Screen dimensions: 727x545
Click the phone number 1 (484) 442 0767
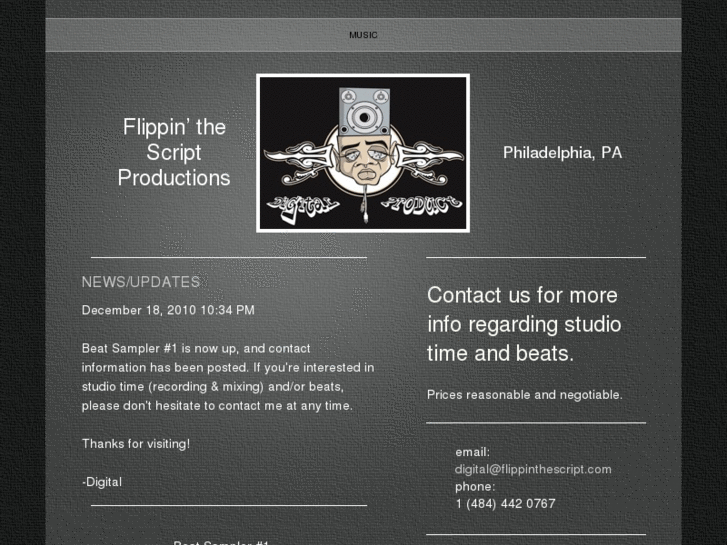505,504
